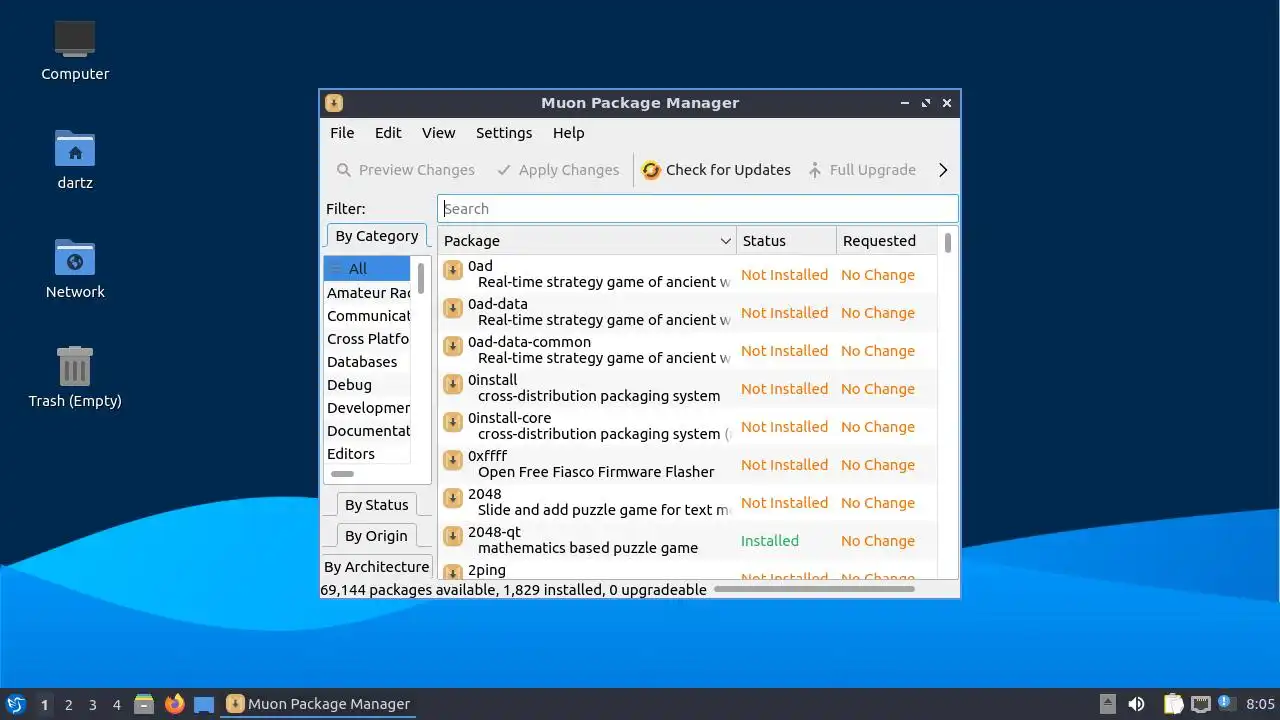Open the Help menu

click(x=568, y=133)
